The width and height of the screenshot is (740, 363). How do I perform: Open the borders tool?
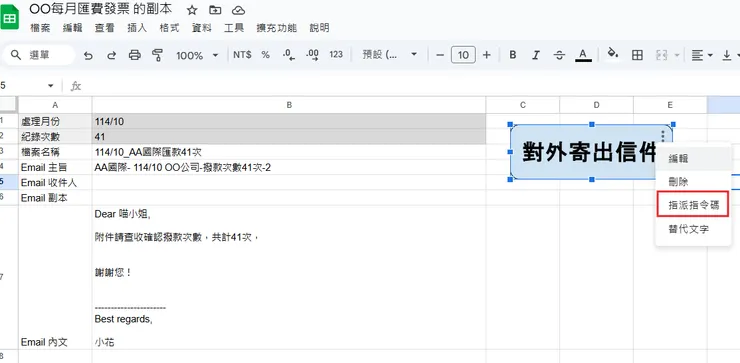tap(637, 55)
